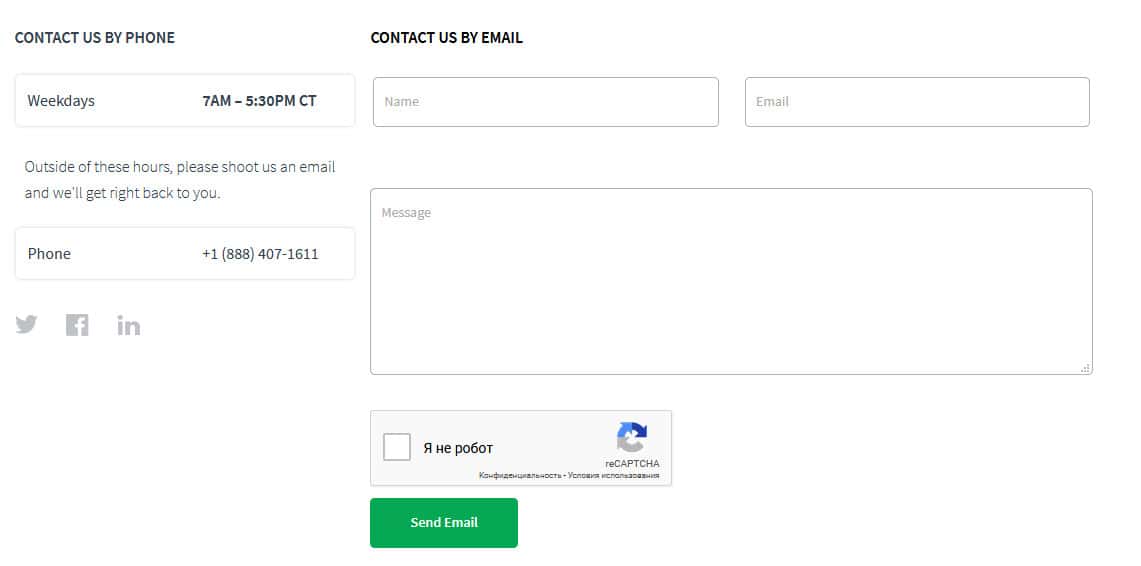Check the "Я не робот" checkbox
1141x566 pixels.
[397, 447]
